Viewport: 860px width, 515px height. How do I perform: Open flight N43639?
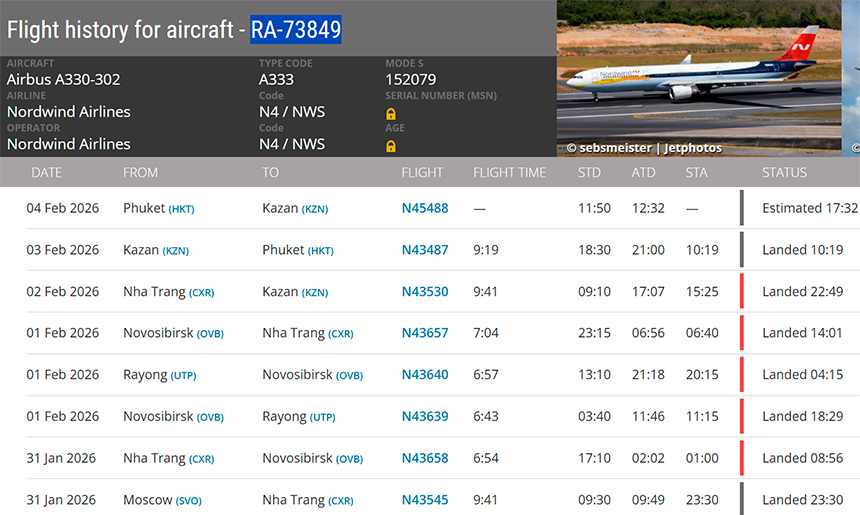[x=425, y=416]
